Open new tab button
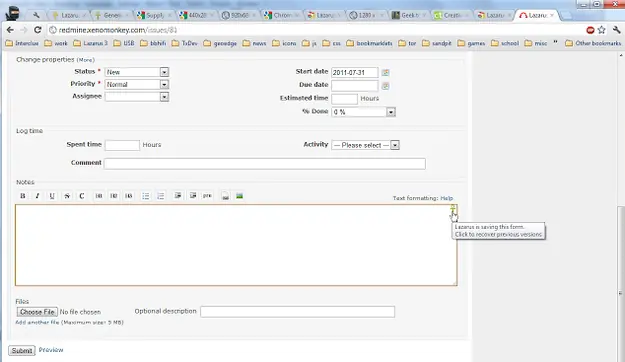625x362 pixels. 566,16
